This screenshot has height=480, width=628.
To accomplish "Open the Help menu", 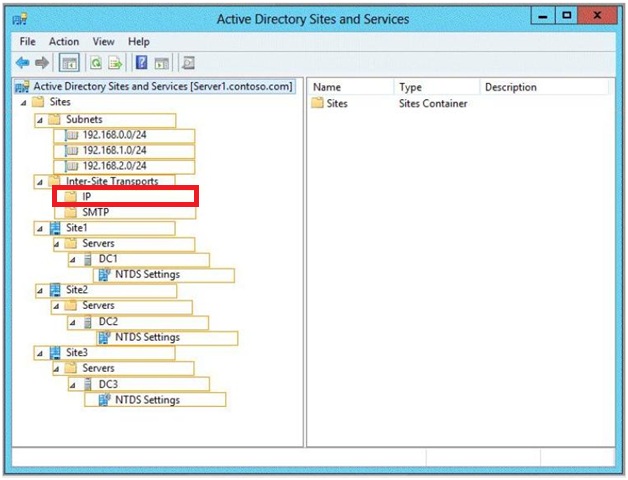I will [139, 42].
